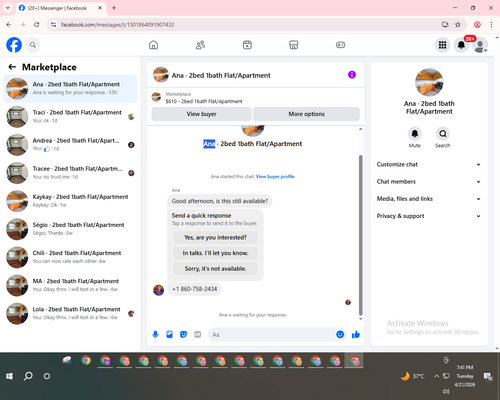Viewport: 500px width, 400px height.
Task: Search in conversation via magnifier icon
Action: (x=443, y=134)
